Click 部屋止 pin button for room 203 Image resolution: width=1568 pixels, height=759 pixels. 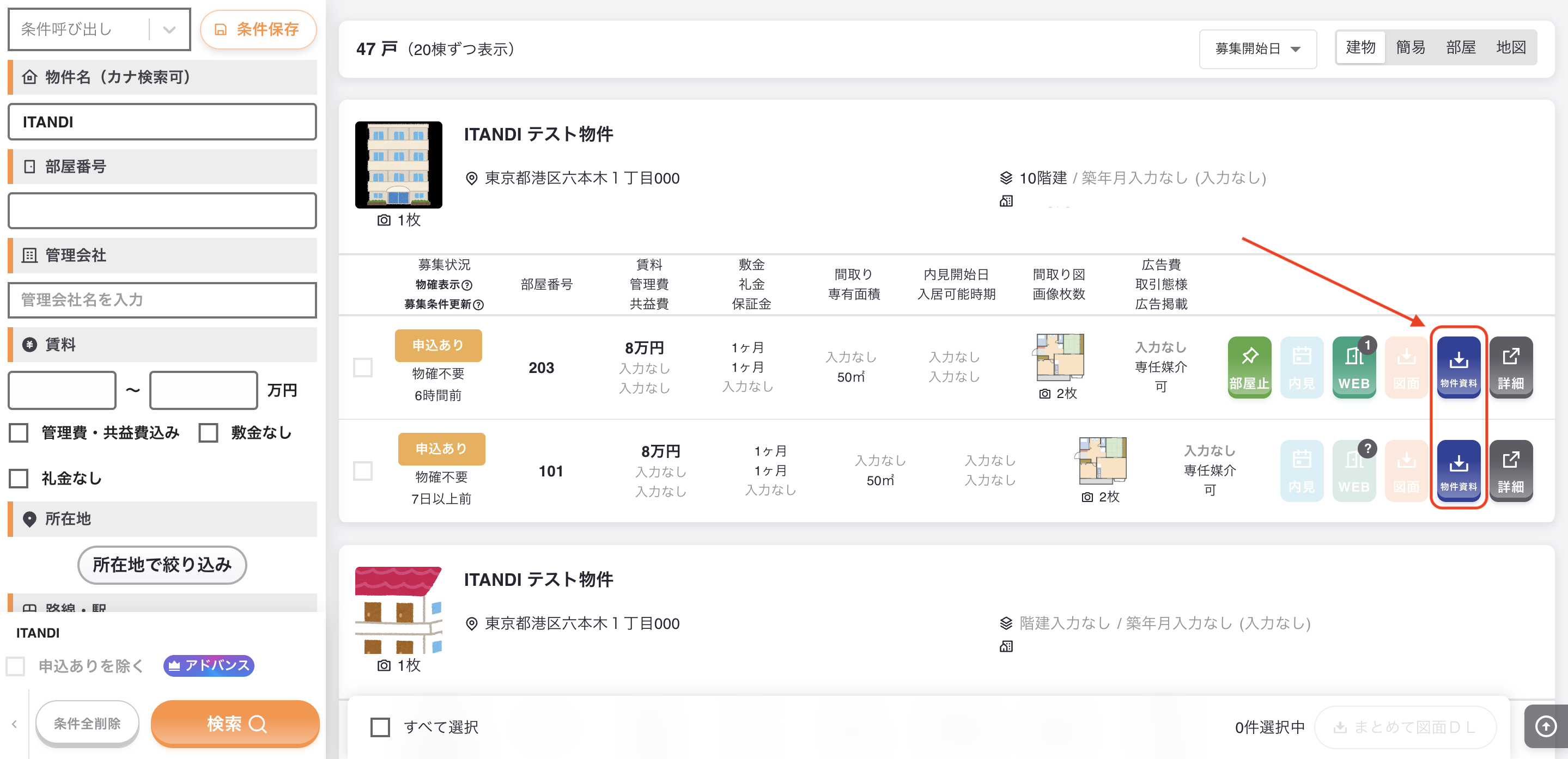click(1249, 368)
